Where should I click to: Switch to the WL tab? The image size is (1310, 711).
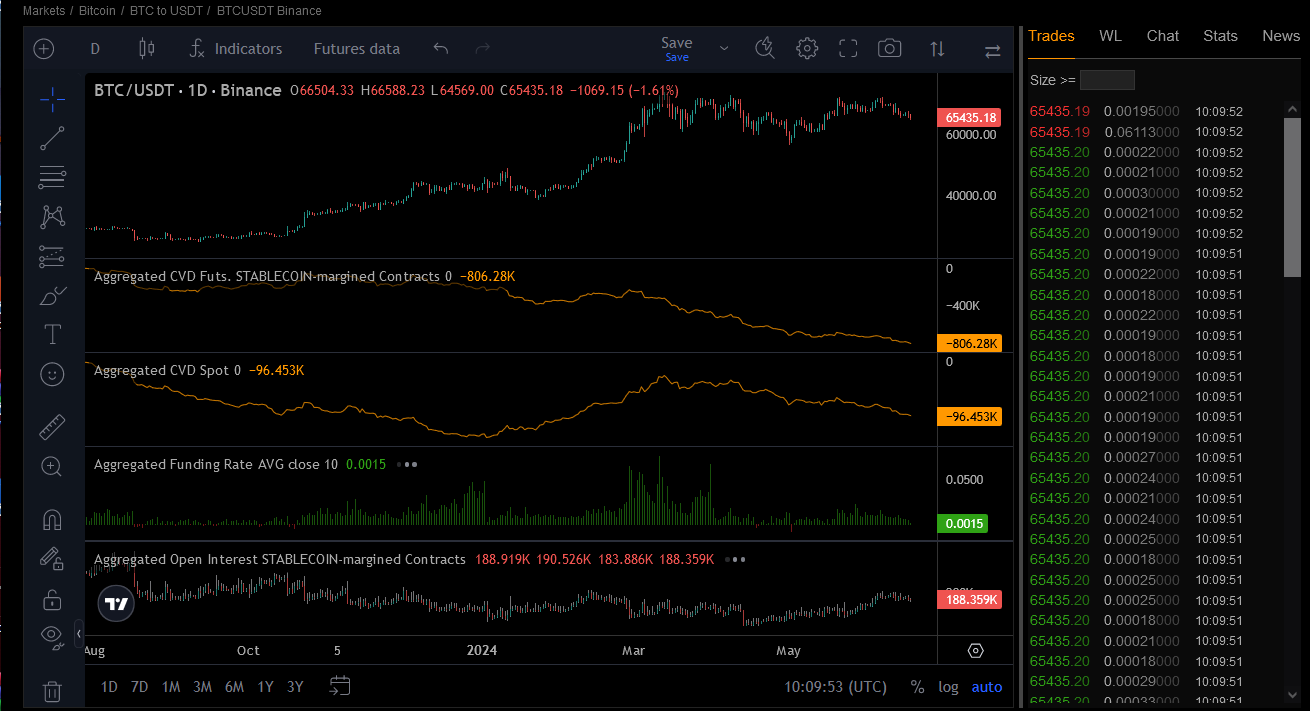[1110, 36]
